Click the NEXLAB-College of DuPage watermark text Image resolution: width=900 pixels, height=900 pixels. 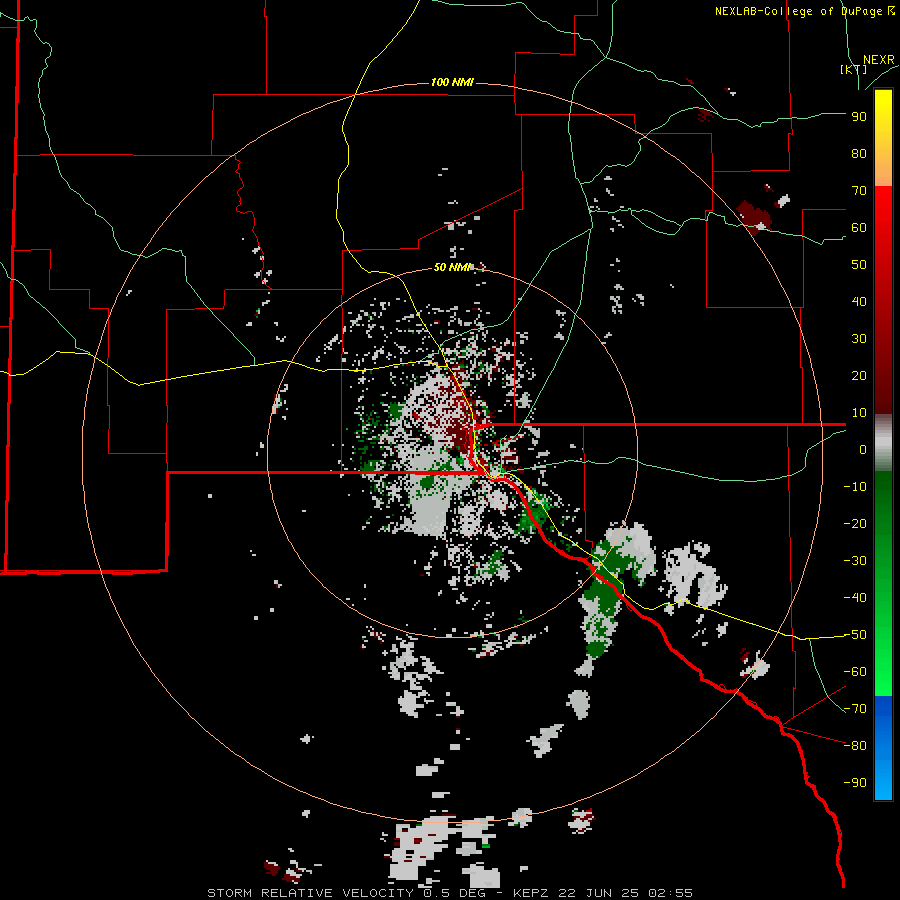pos(805,11)
